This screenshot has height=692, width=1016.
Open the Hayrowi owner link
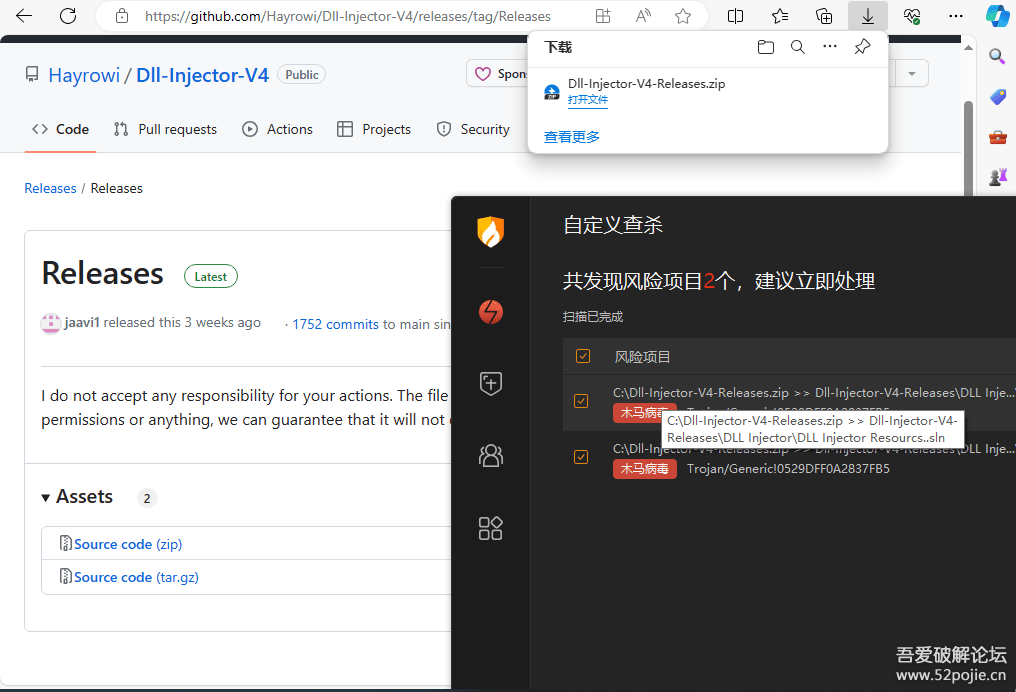click(84, 75)
